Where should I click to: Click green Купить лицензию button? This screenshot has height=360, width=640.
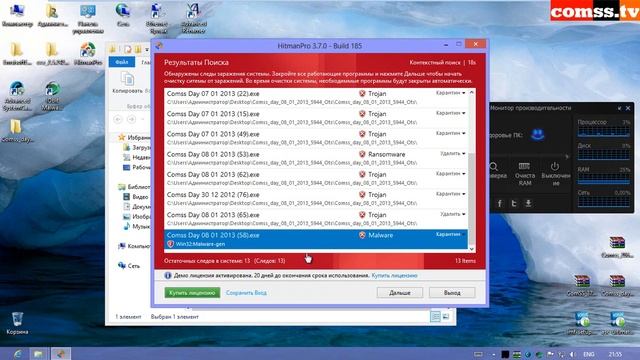[x=192, y=293]
